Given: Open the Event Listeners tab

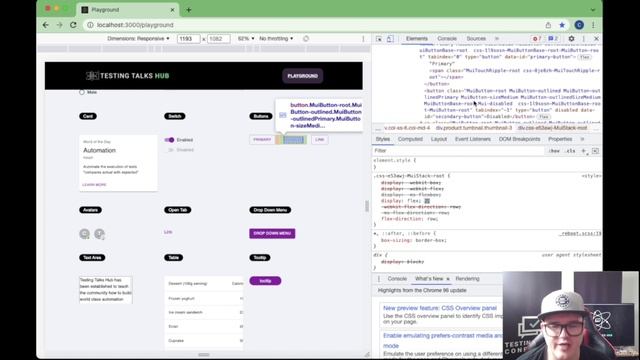Looking at the screenshot, I should point(473,139).
